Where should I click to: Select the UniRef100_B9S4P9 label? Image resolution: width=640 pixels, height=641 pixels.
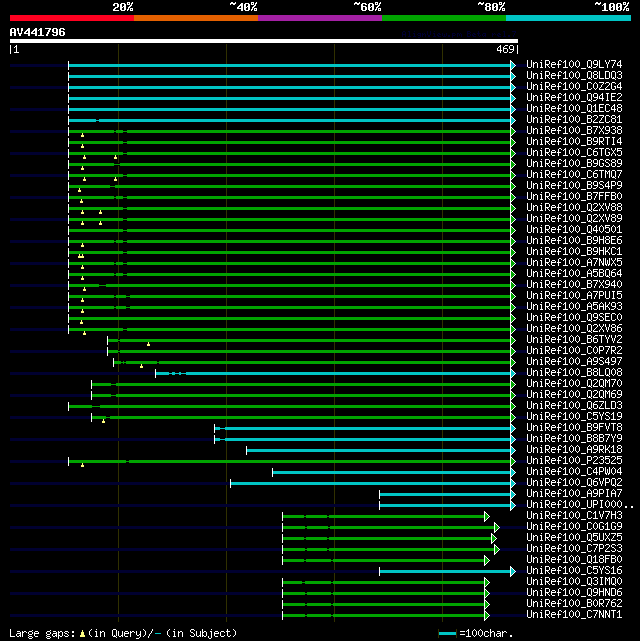point(574,186)
